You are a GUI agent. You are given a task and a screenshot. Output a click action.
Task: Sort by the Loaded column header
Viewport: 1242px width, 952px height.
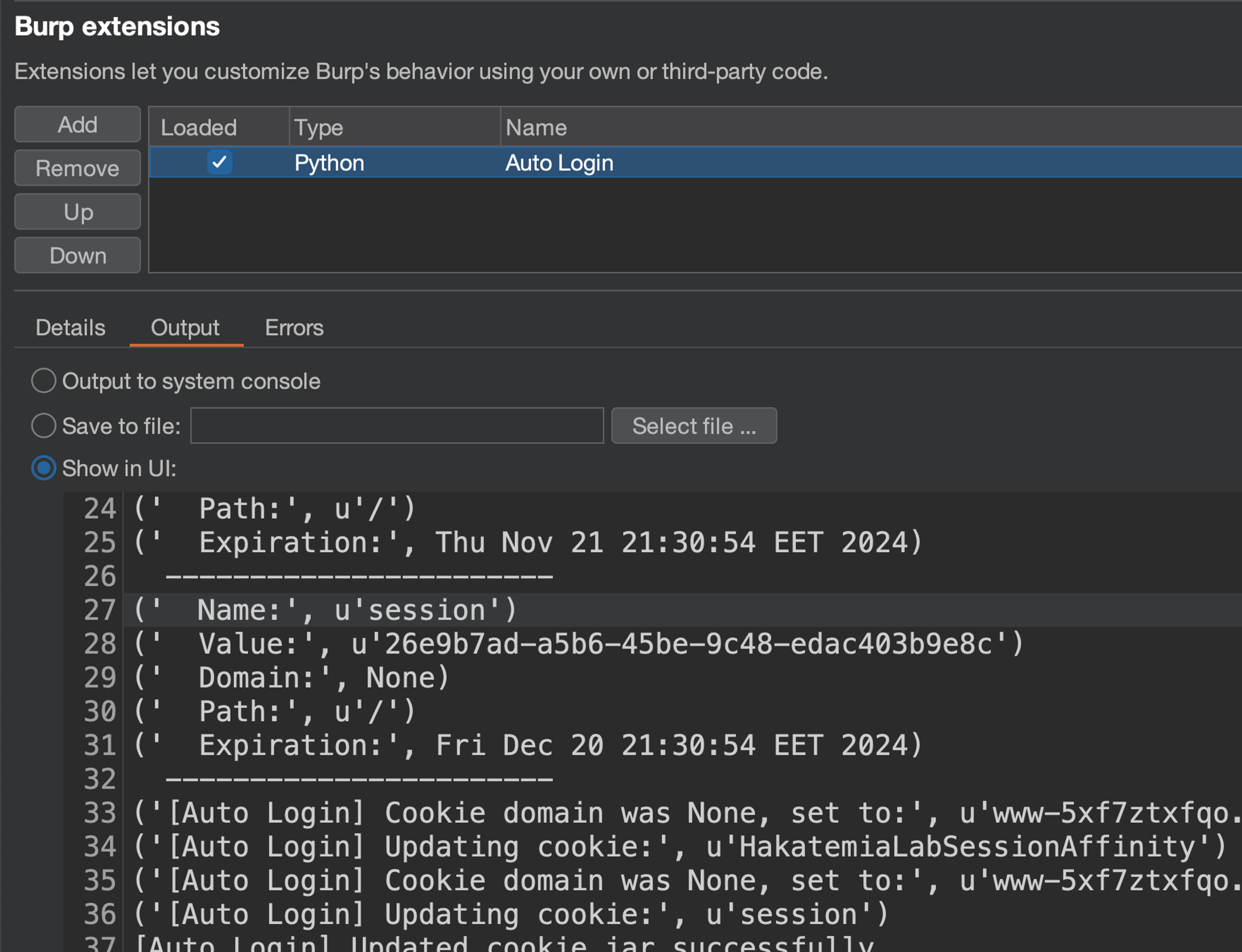point(199,127)
